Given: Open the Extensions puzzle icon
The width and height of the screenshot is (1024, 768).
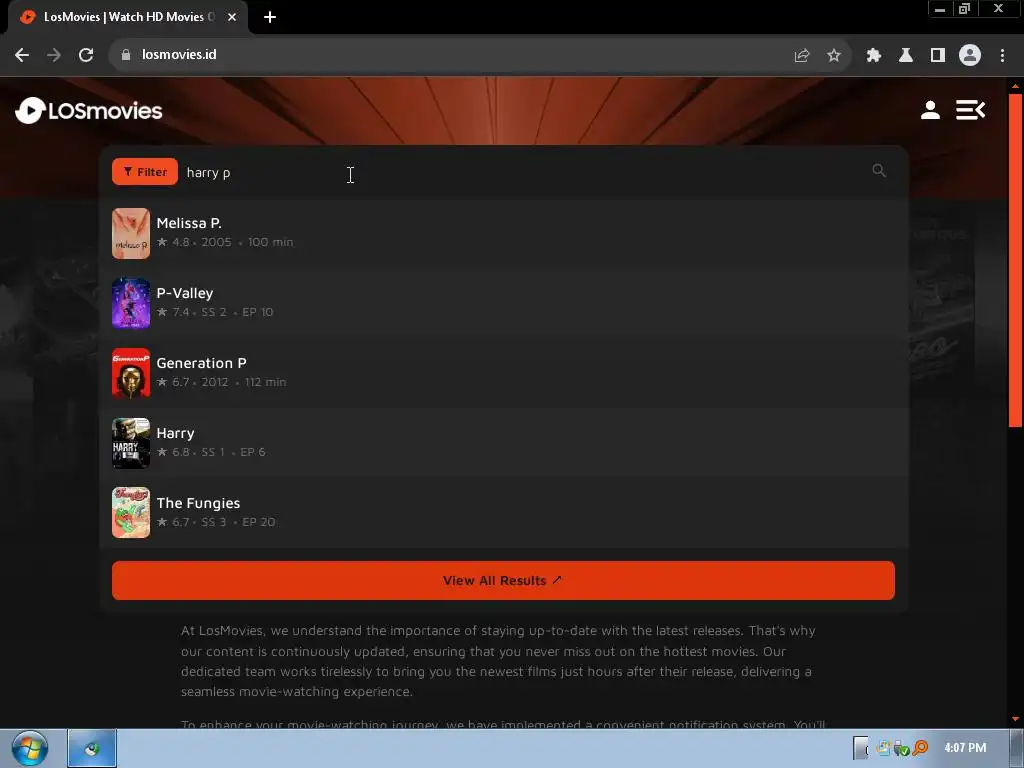Looking at the screenshot, I should point(874,56).
